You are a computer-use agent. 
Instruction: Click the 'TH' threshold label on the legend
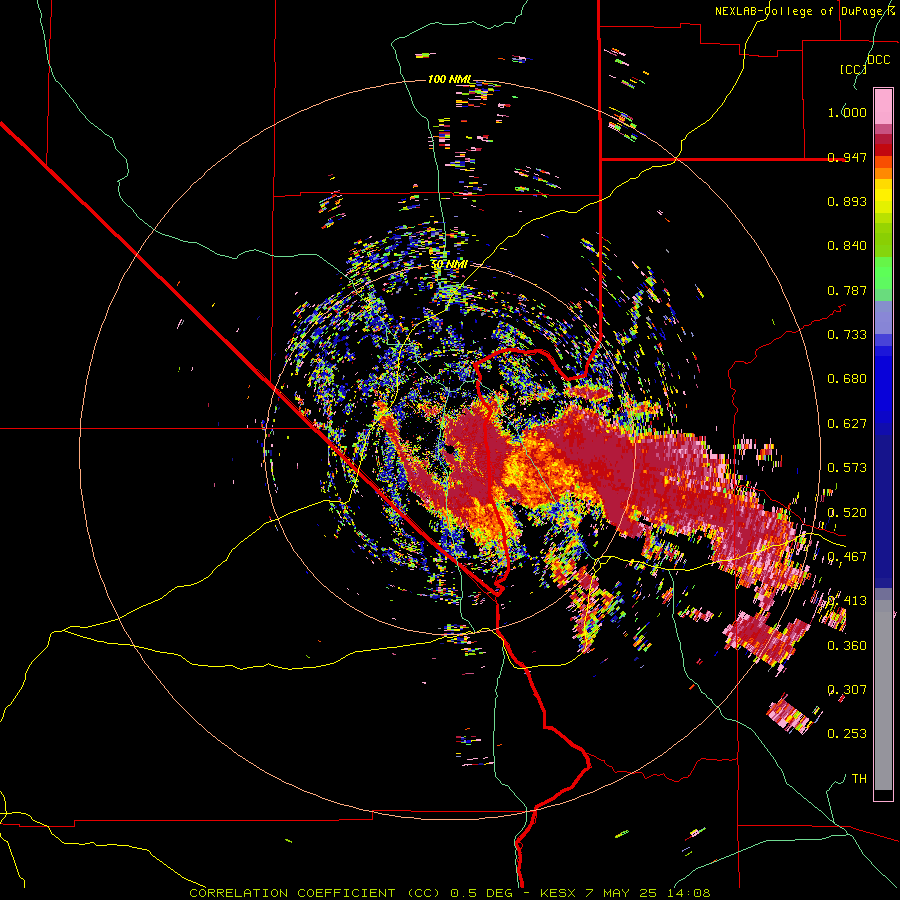[x=859, y=779]
